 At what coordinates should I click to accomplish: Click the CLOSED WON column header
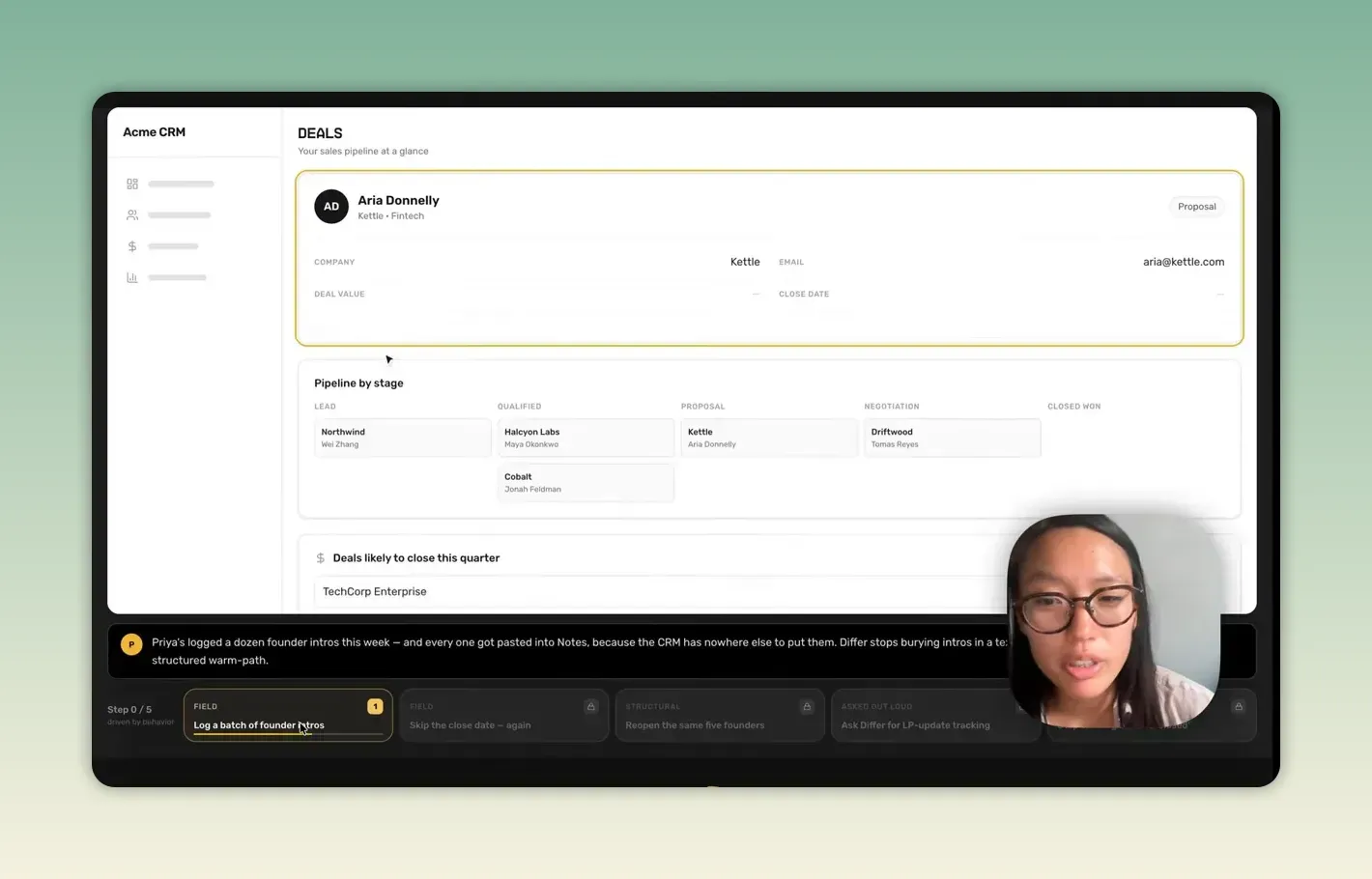(x=1074, y=407)
